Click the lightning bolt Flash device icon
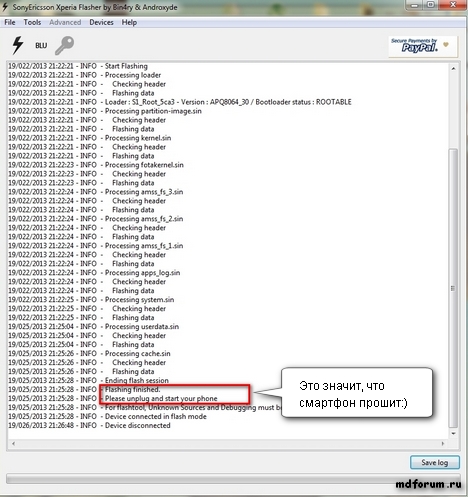Screen dimensions: 468x497 coord(18,45)
